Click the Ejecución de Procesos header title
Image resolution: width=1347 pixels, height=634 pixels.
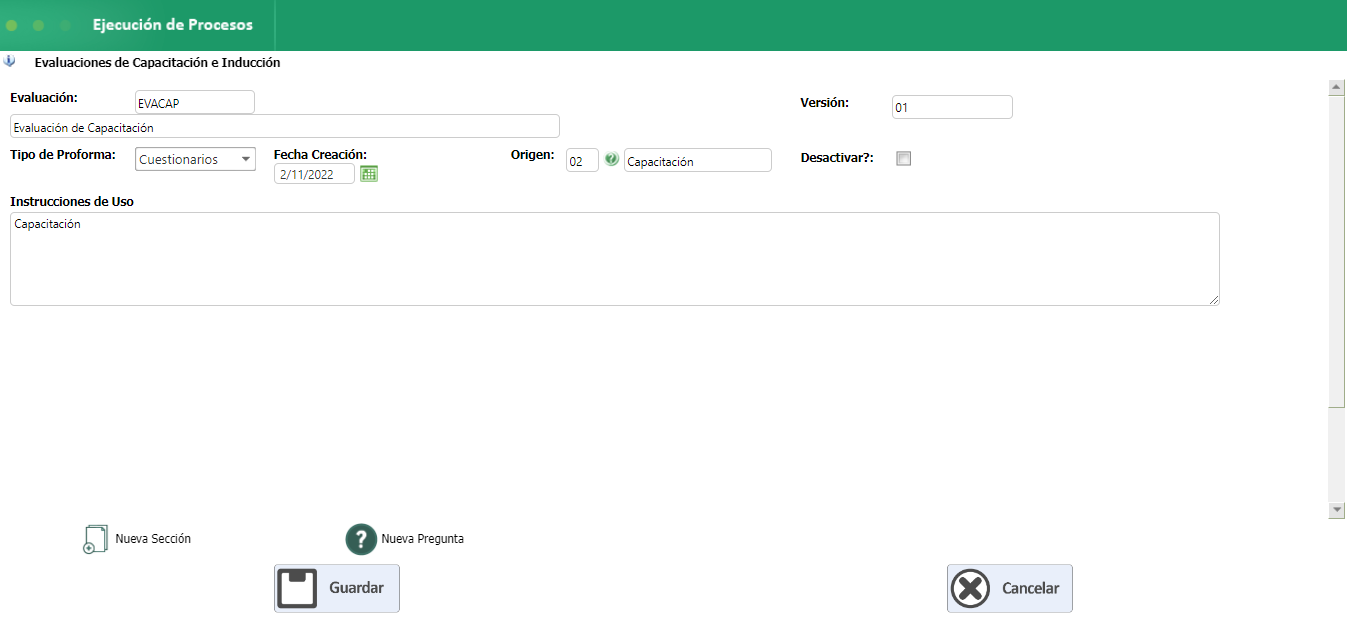point(173,25)
